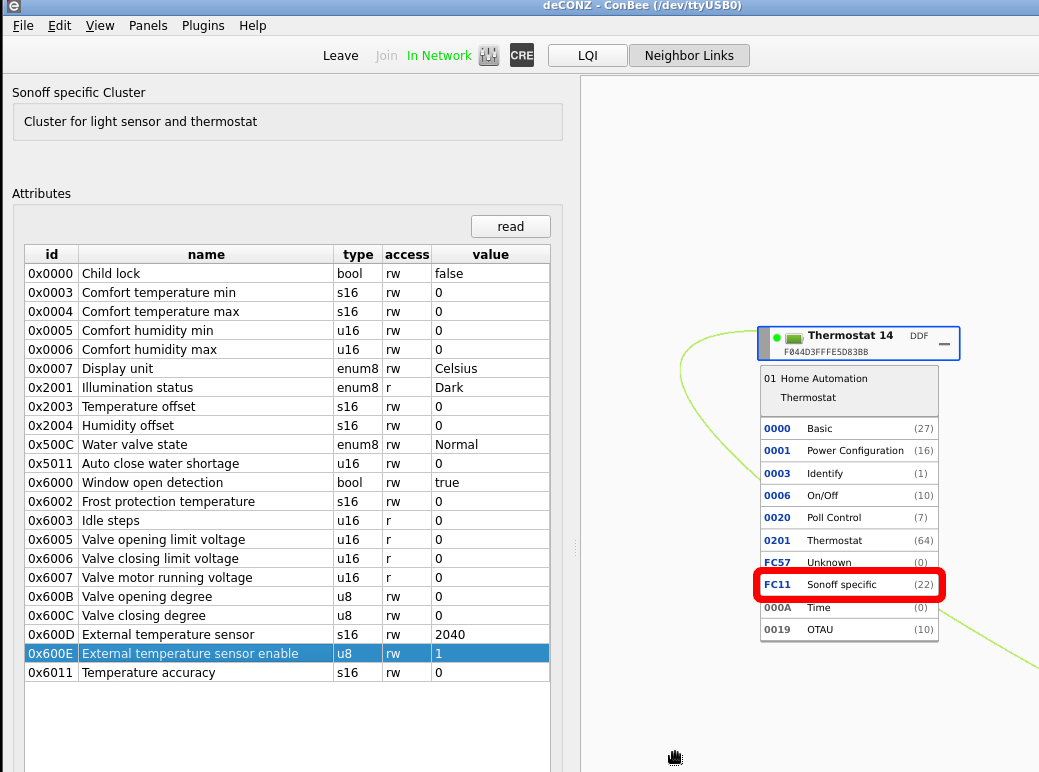
Task: Open the 000A Time cluster
Action: 849,608
